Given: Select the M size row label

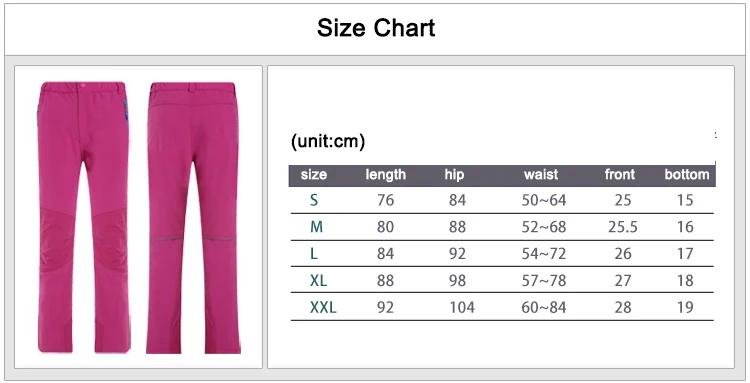Looking at the screenshot, I should coord(316,227).
